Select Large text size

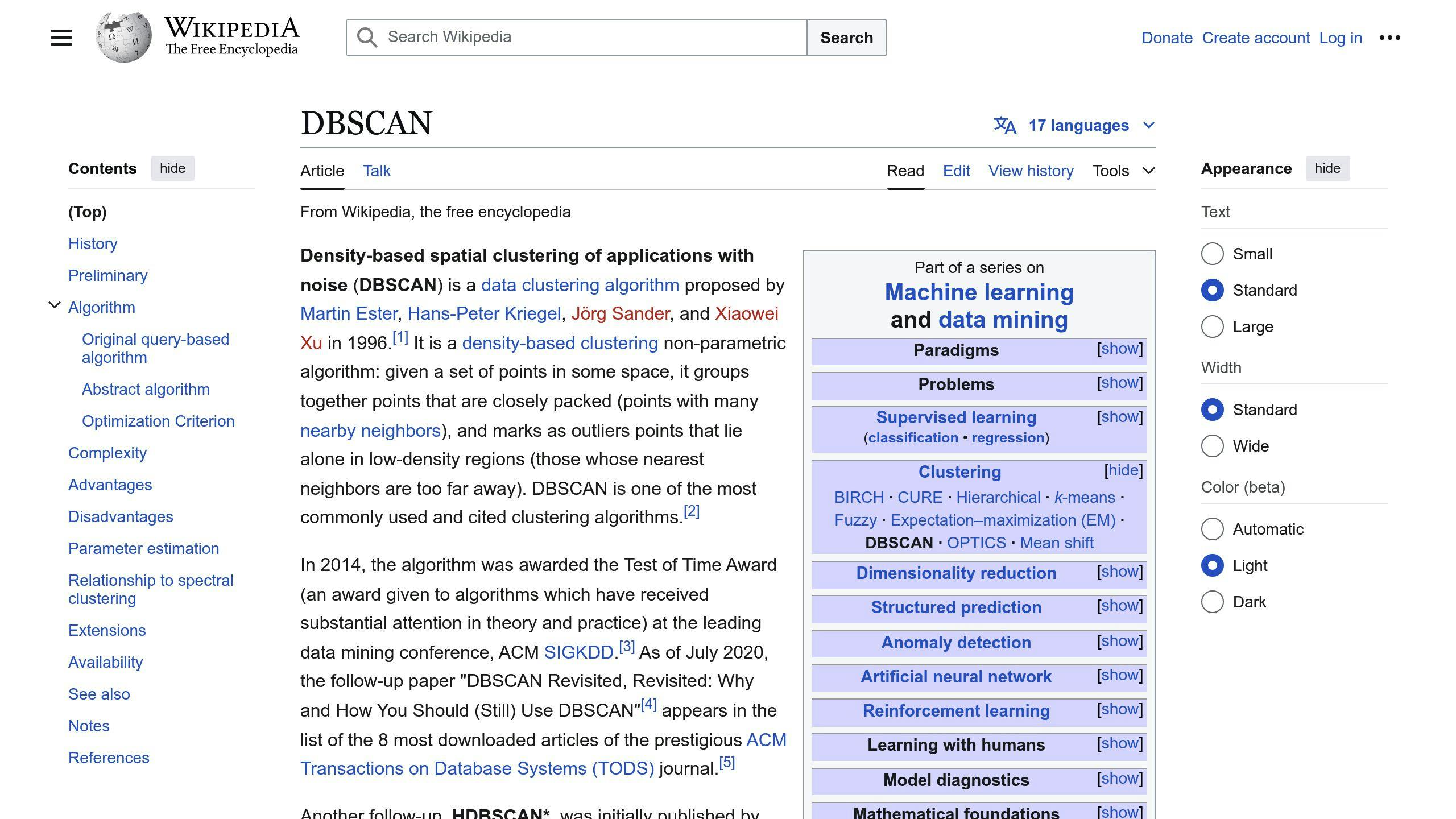click(1212, 326)
